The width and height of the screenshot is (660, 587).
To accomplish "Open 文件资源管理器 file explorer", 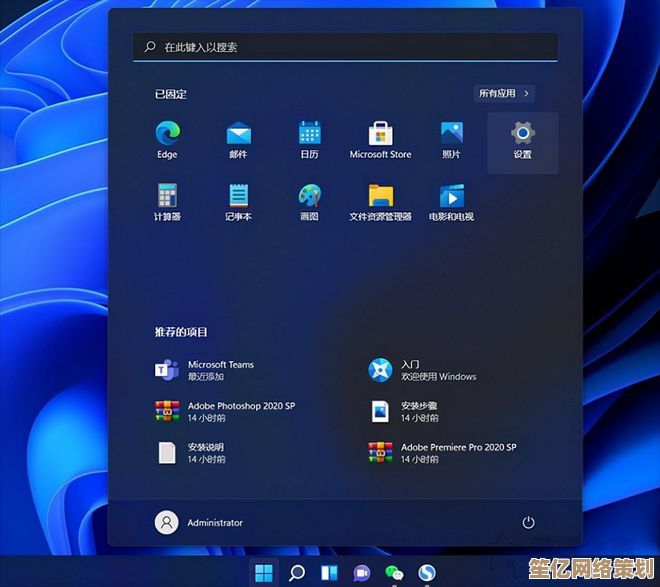I will tap(381, 202).
